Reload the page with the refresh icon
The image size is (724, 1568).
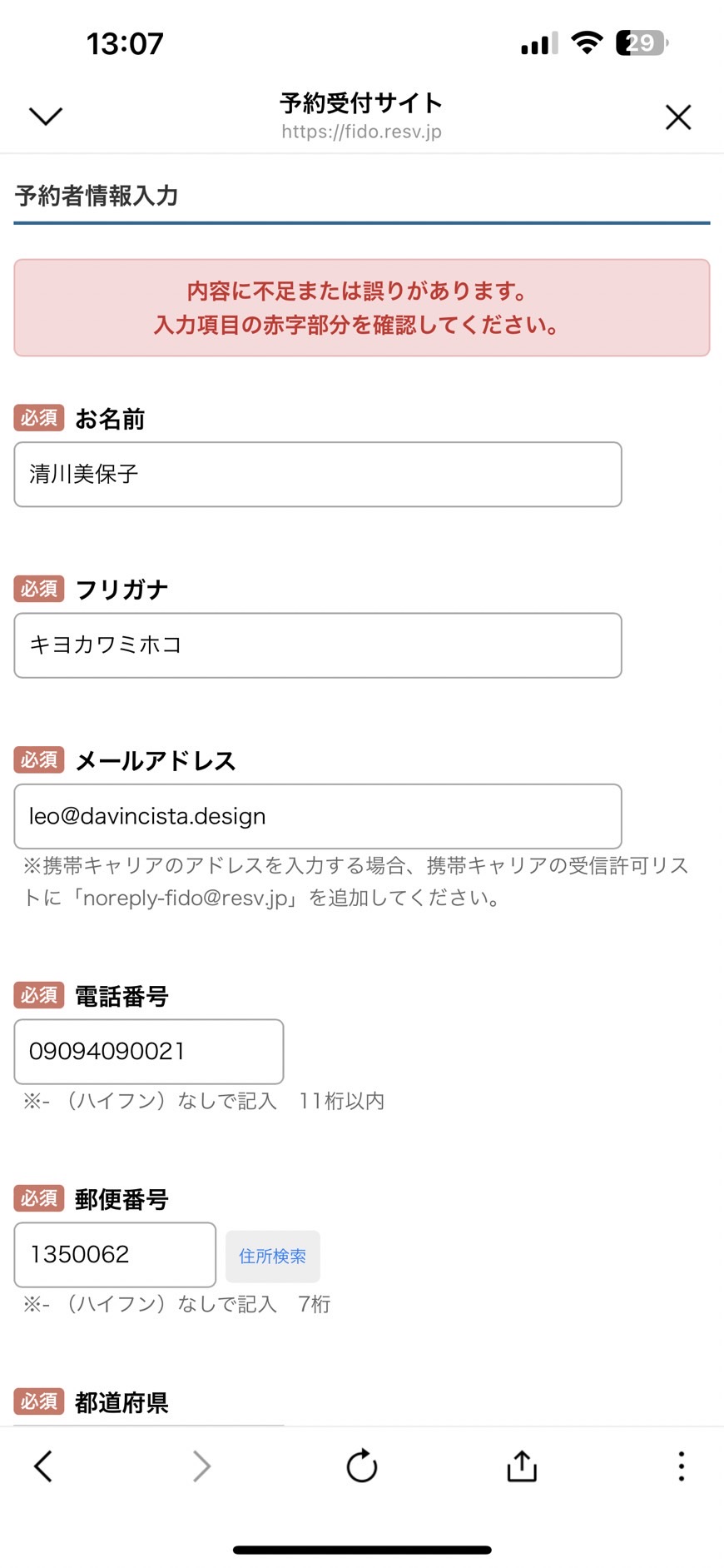coord(362,1466)
